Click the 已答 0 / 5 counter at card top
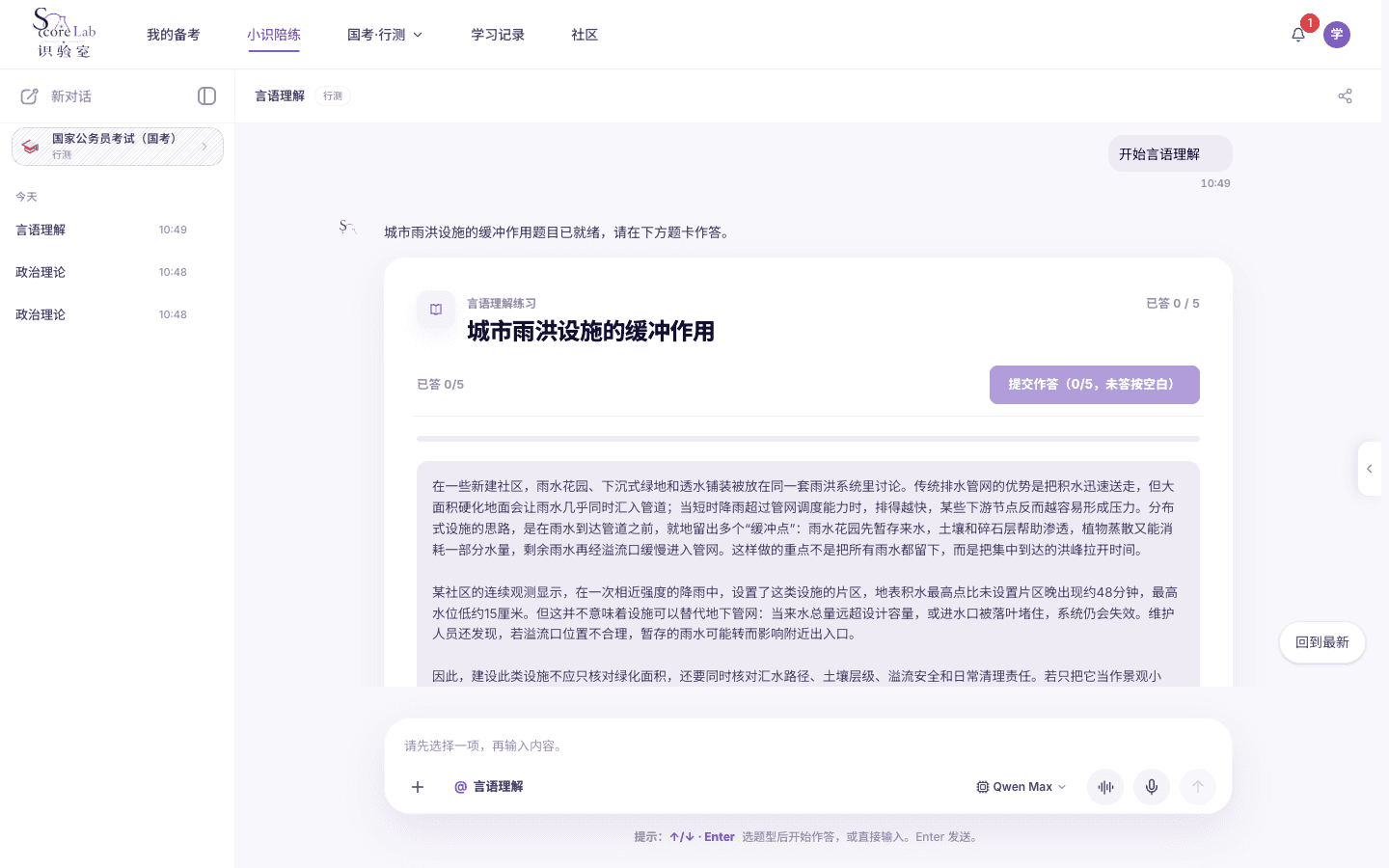The height and width of the screenshot is (868, 1389). (1173, 303)
